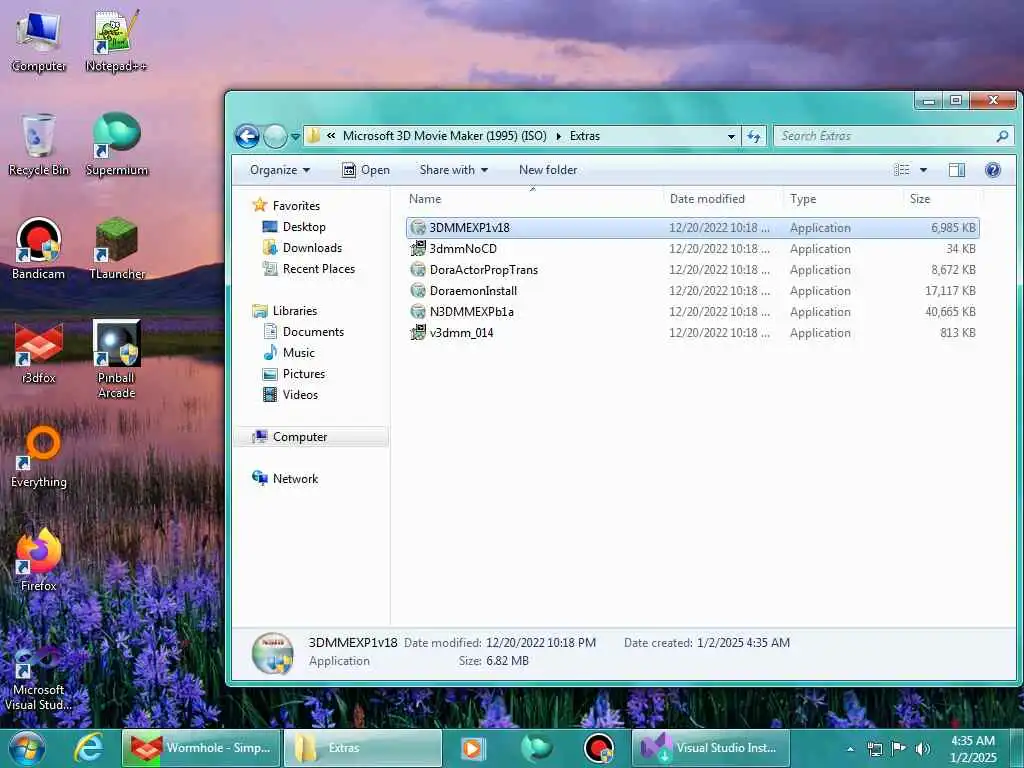Open the Computer desktop icon
This screenshot has width=1024, height=768.
tap(39, 42)
